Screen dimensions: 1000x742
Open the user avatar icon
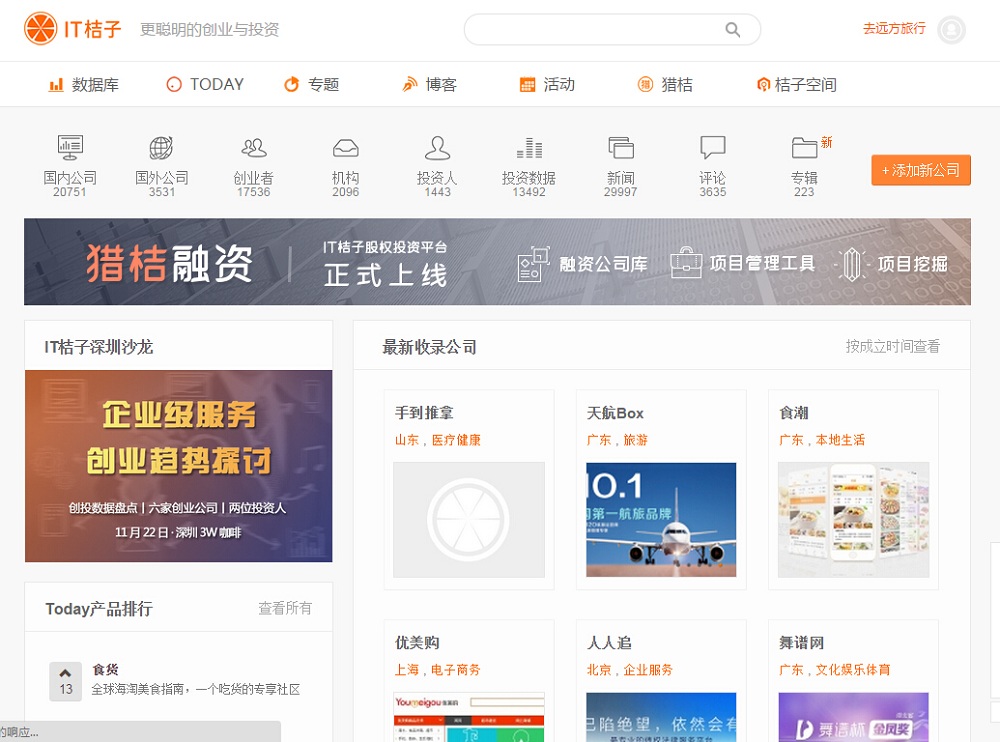coord(951,29)
